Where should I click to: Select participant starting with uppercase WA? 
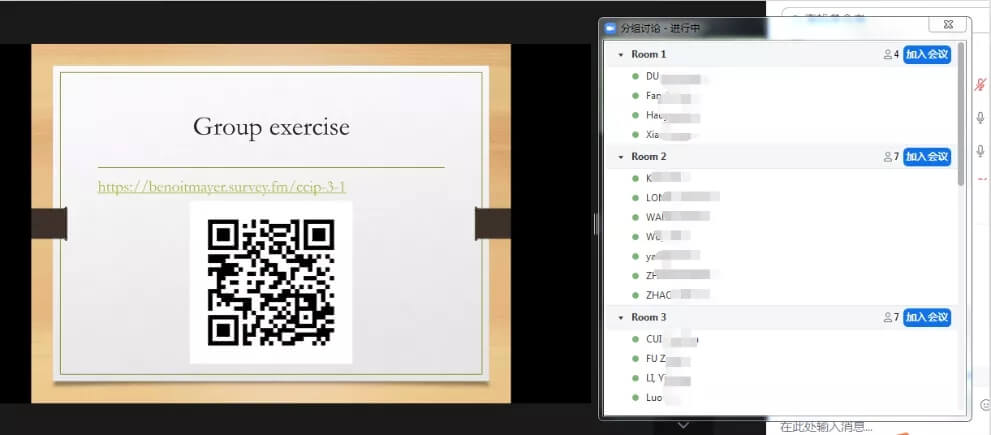[x=678, y=217]
